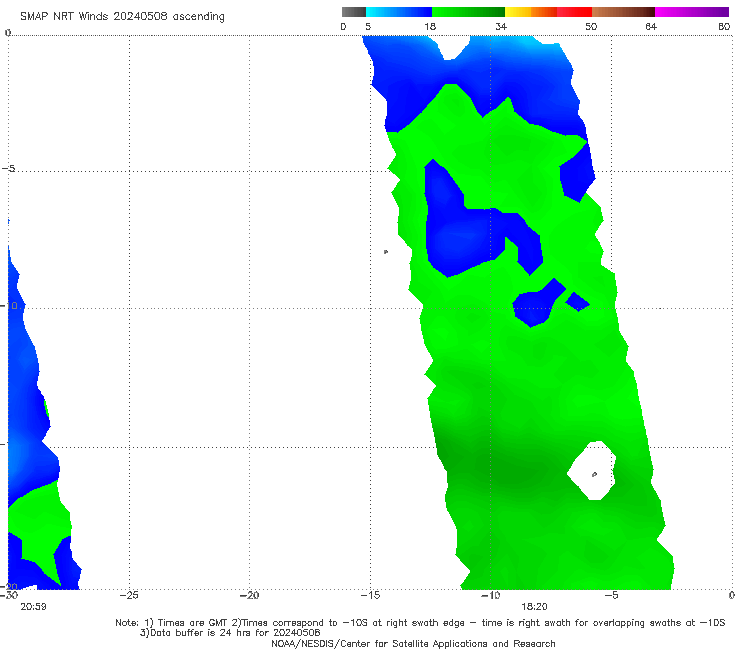Click the color bar label '64'
Viewport: 740px width, 650px height.
tap(651, 27)
